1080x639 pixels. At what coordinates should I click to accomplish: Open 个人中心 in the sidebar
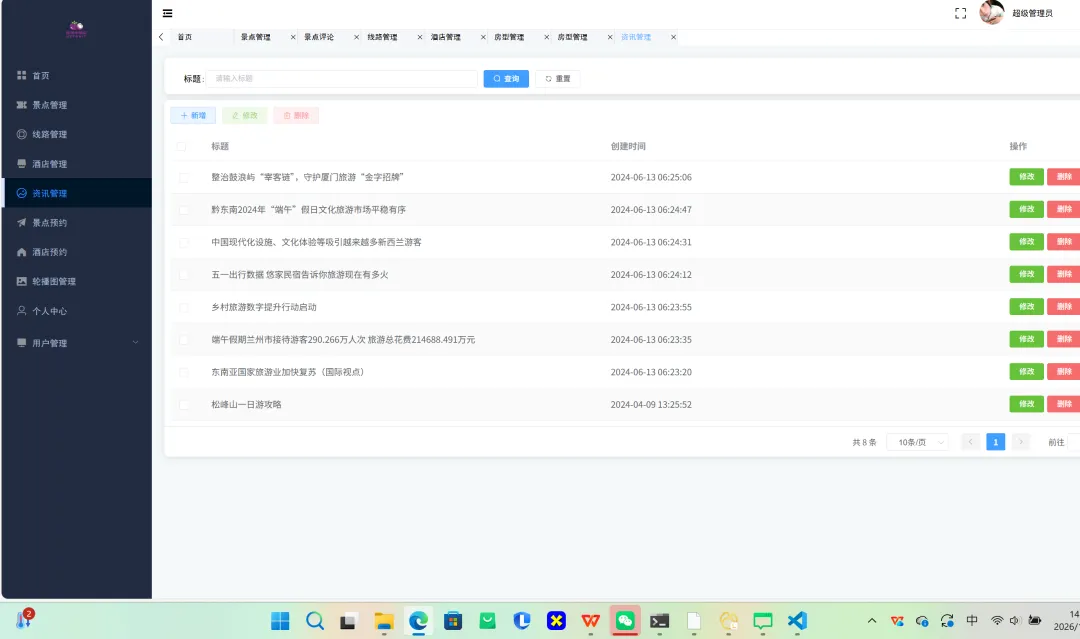pos(76,311)
